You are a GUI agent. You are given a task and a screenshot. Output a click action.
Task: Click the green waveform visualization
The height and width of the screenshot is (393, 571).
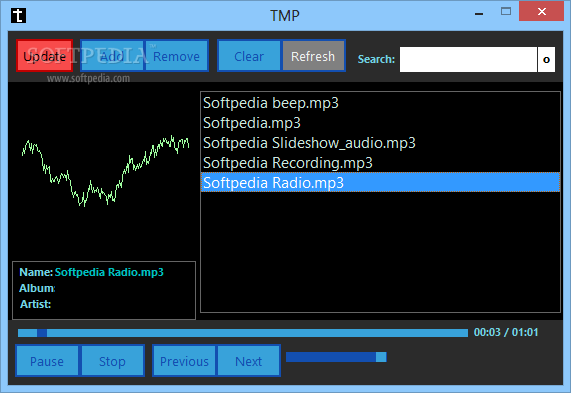105,171
